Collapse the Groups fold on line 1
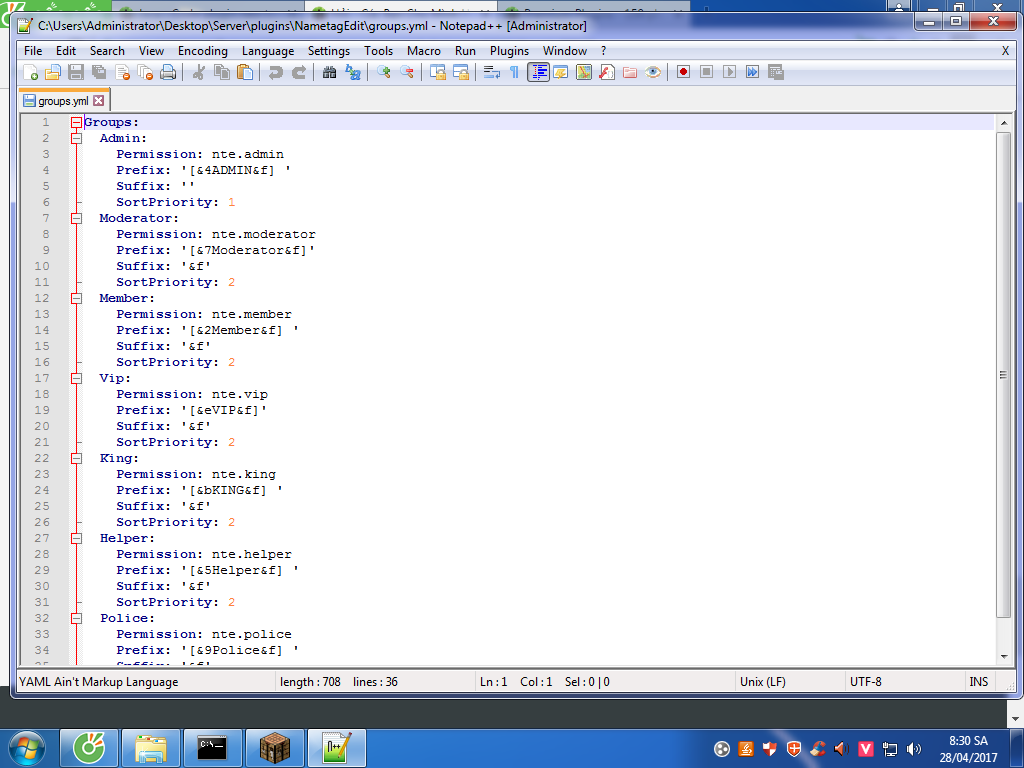1024x768 pixels. click(76, 122)
